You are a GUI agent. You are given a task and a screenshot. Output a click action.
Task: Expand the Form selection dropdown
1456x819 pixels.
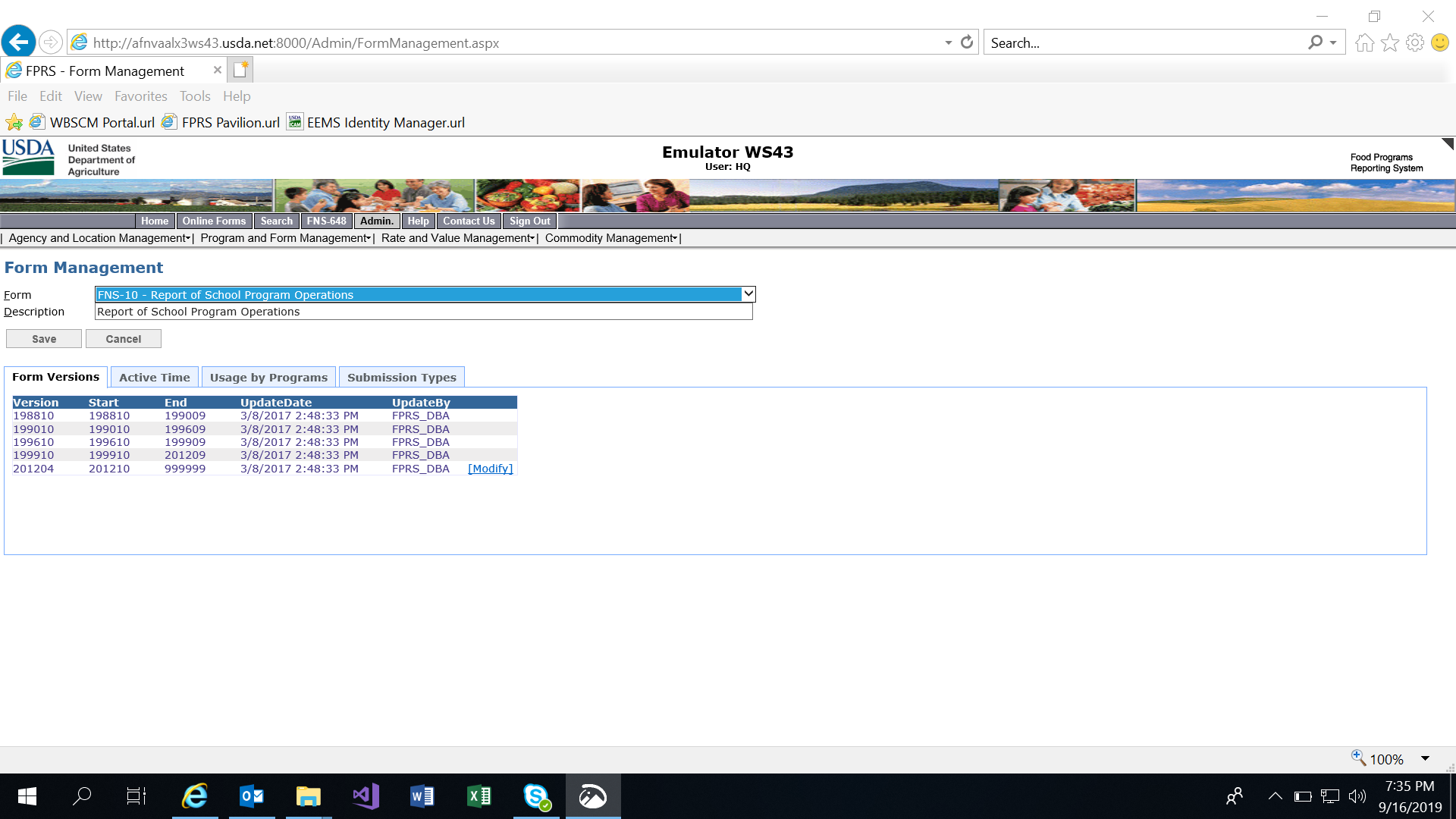(x=748, y=294)
